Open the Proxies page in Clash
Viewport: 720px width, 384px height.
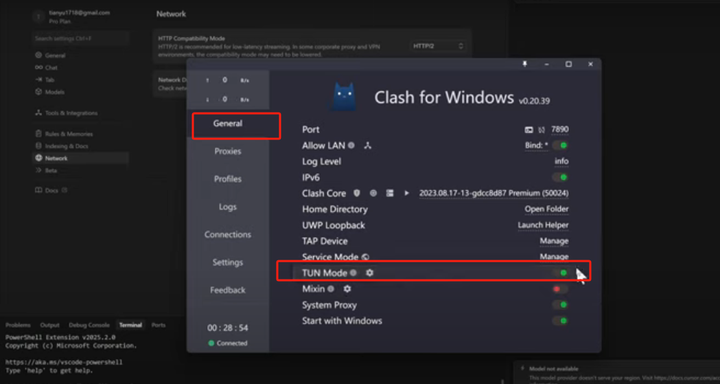(228, 151)
